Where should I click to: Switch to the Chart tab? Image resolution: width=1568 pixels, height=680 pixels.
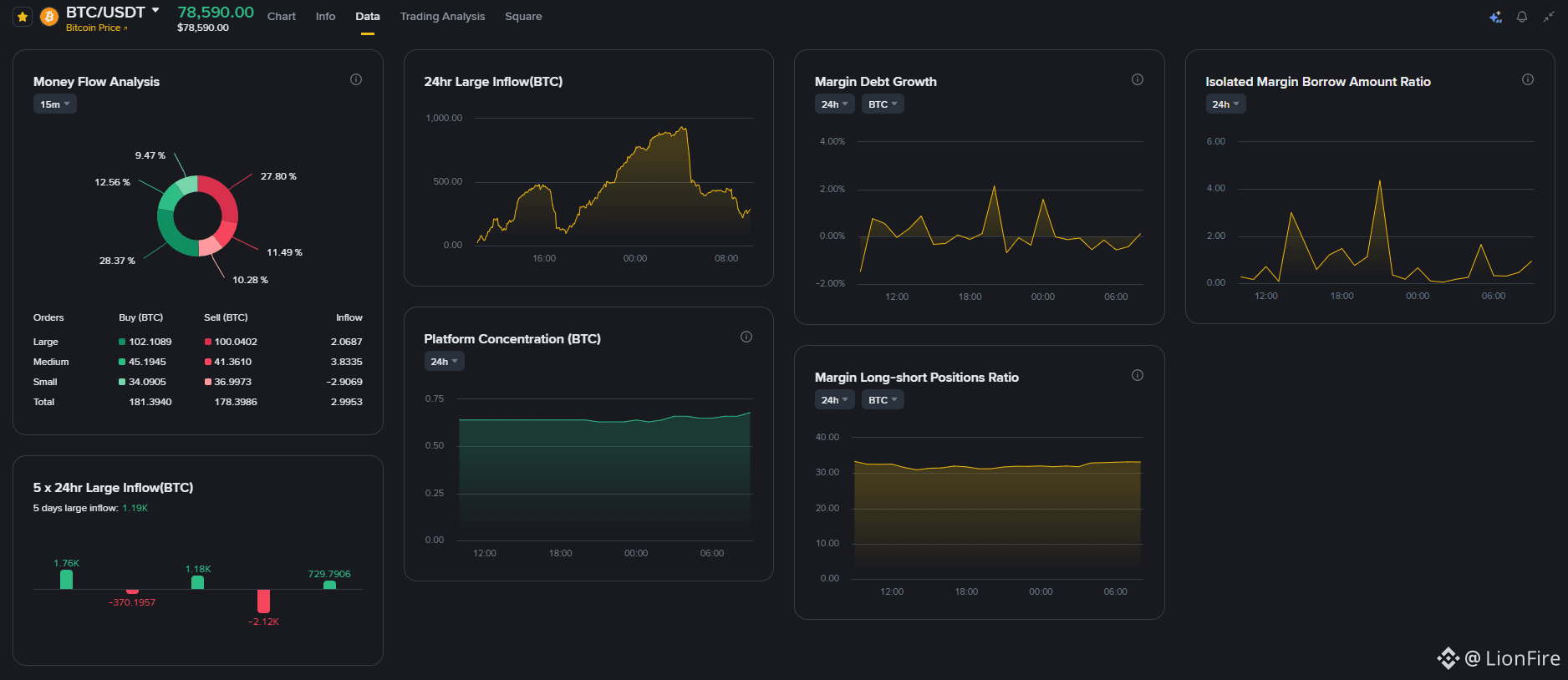[x=282, y=17]
